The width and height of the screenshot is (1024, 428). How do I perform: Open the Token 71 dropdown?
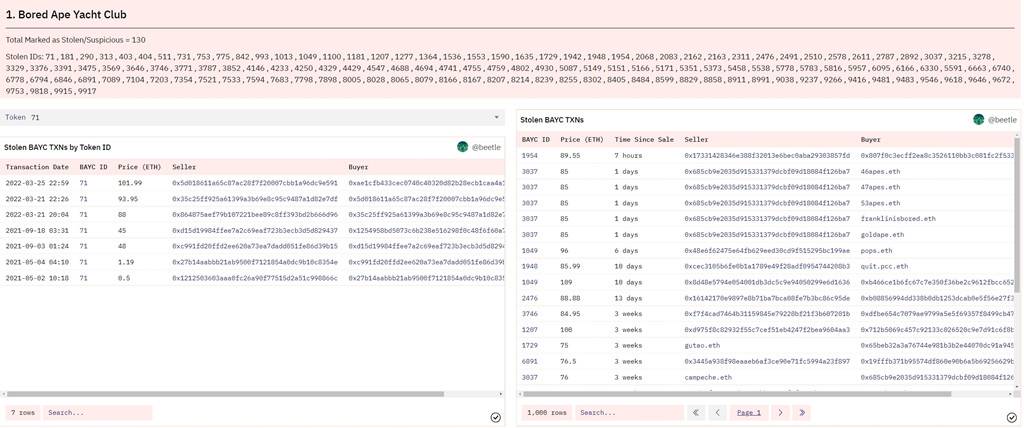click(x=252, y=117)
